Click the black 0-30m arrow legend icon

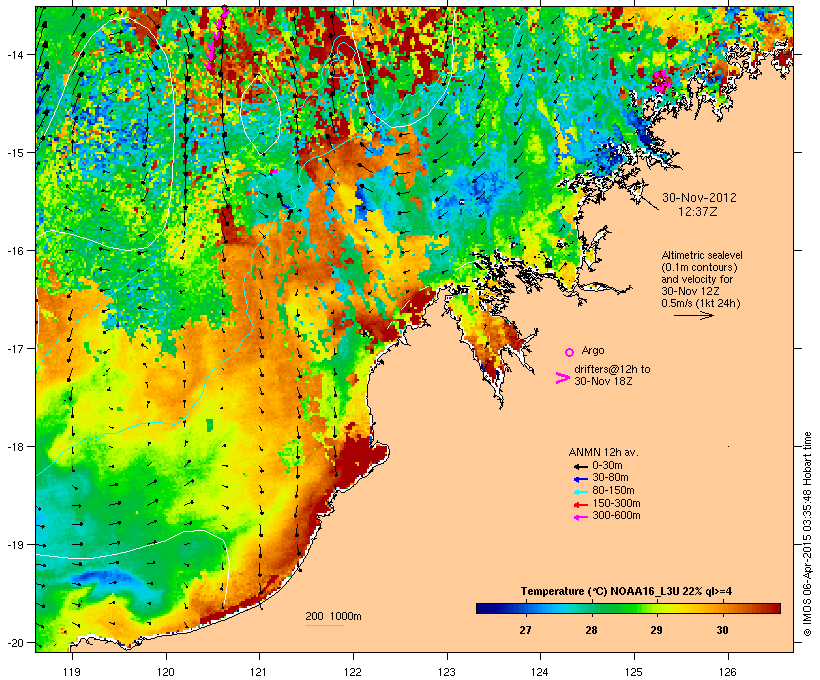coord(580,466)
